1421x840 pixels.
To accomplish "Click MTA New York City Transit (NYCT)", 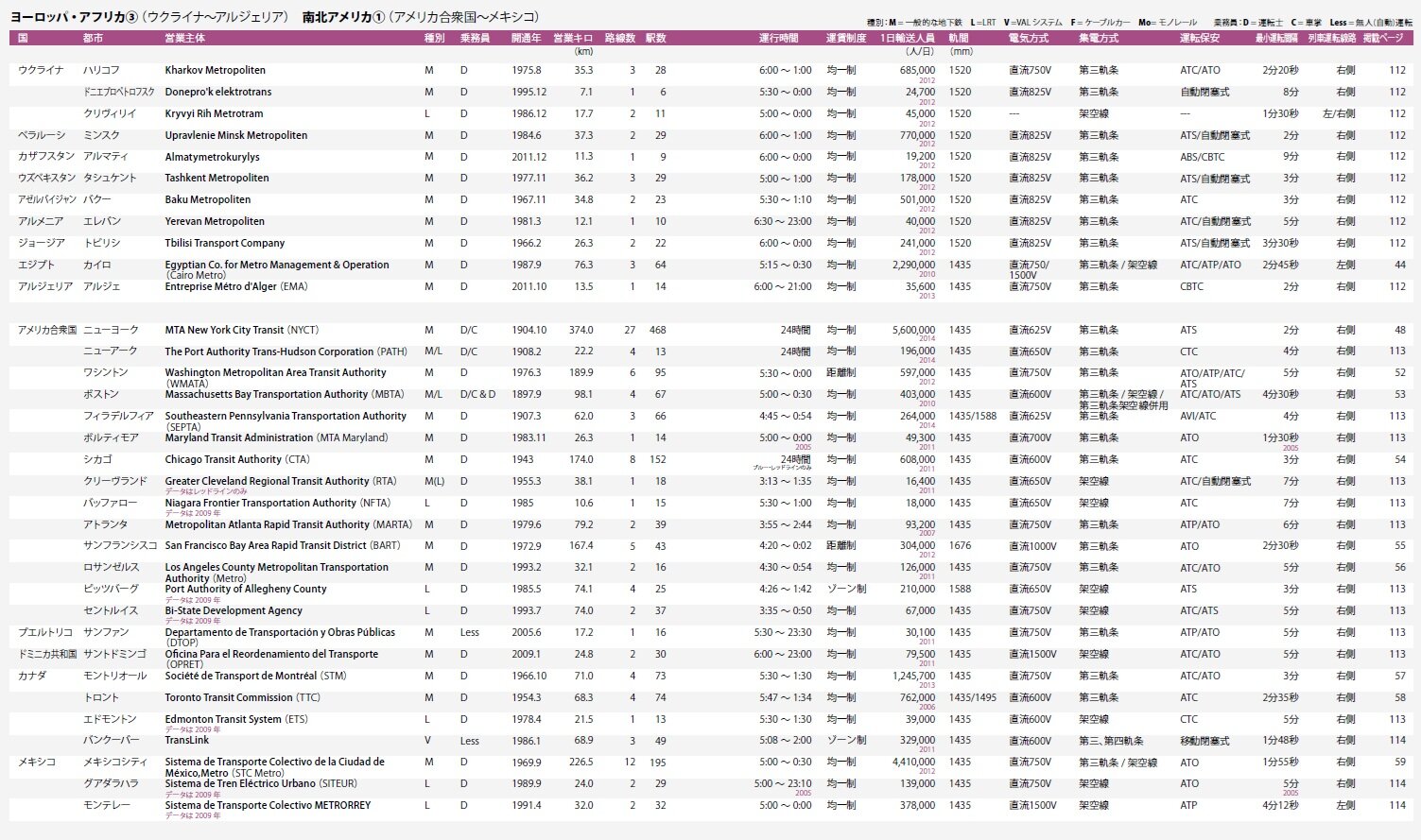I will coord(242,330).
